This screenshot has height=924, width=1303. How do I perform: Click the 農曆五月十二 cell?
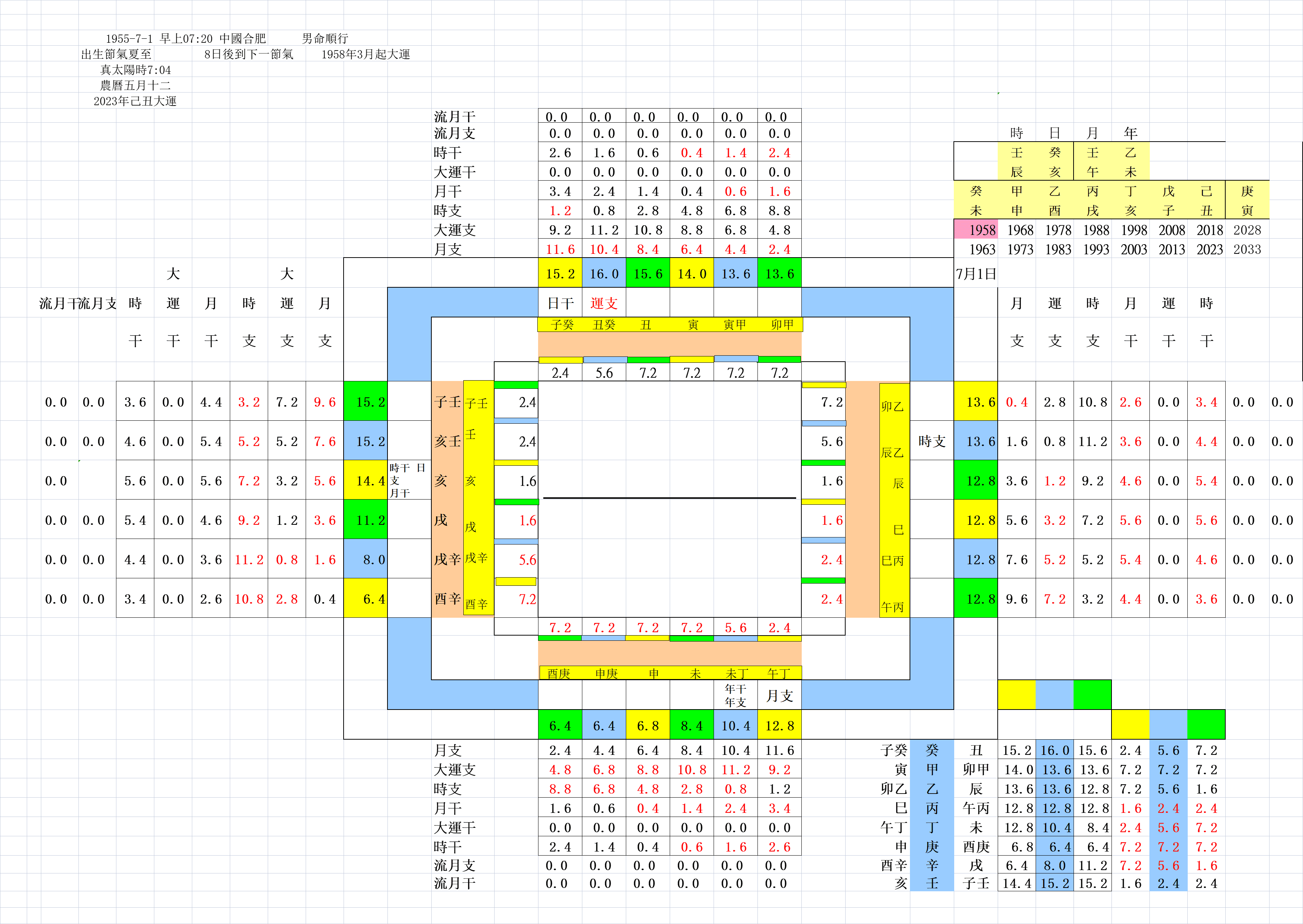point(135,85)
